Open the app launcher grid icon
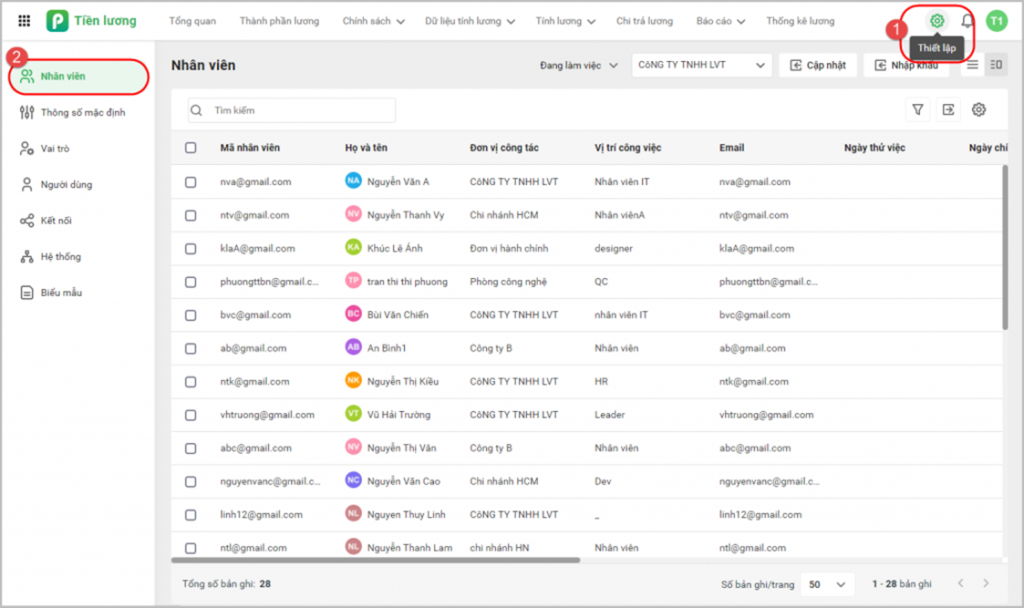This screenshot has width=1024, height=608. tap(24, 21)
